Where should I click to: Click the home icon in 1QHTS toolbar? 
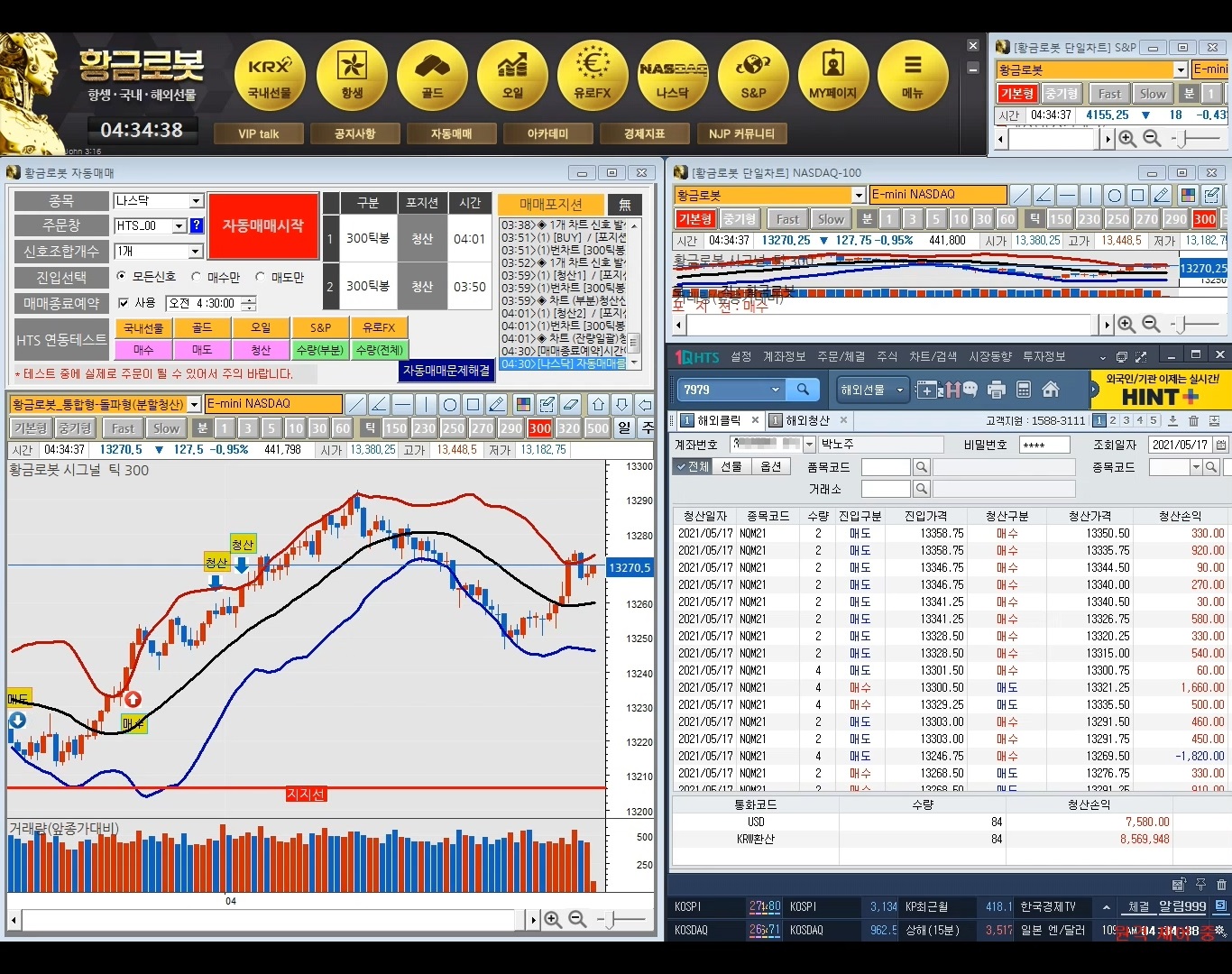click(x=1050, y=390)
